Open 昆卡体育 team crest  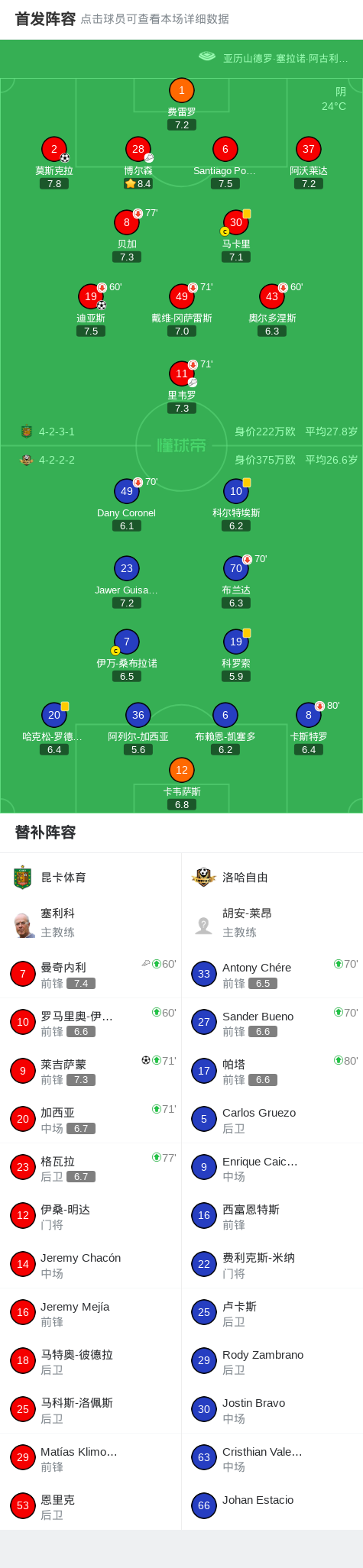click(23, 878)
